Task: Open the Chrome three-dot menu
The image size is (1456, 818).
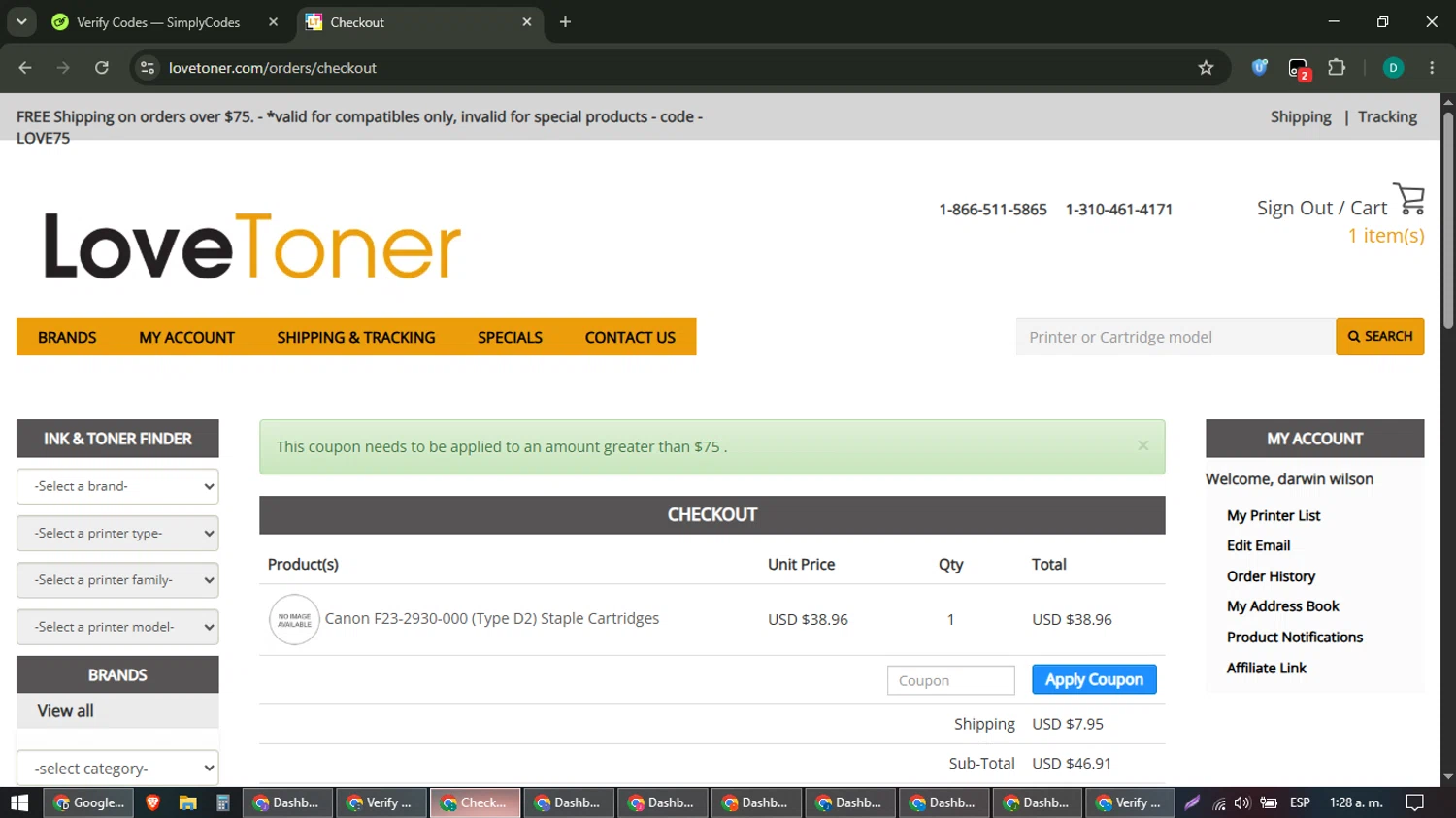Action: click(x=1432, y=68)
